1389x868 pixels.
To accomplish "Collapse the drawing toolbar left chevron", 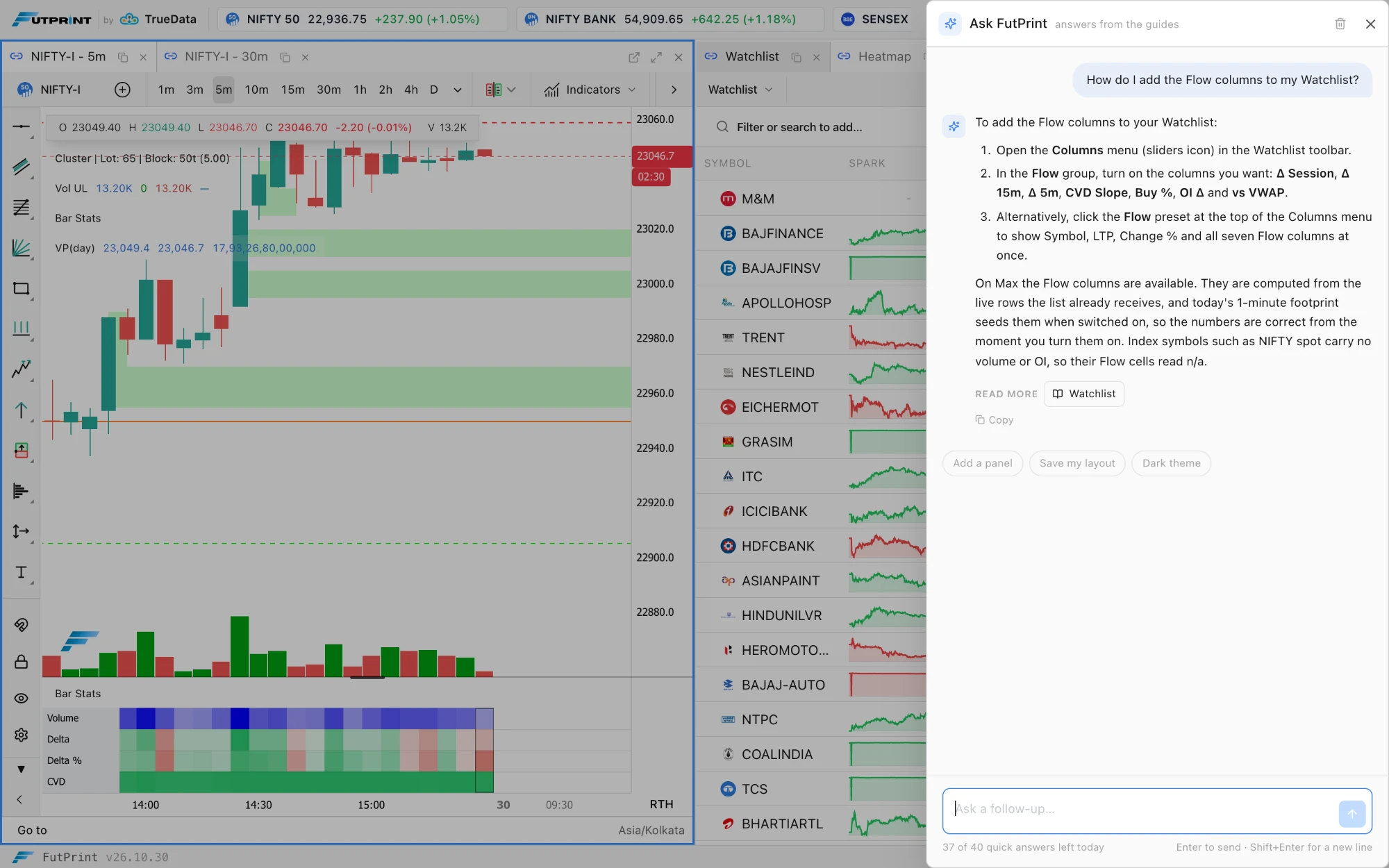I will click(x=19, y=799).
